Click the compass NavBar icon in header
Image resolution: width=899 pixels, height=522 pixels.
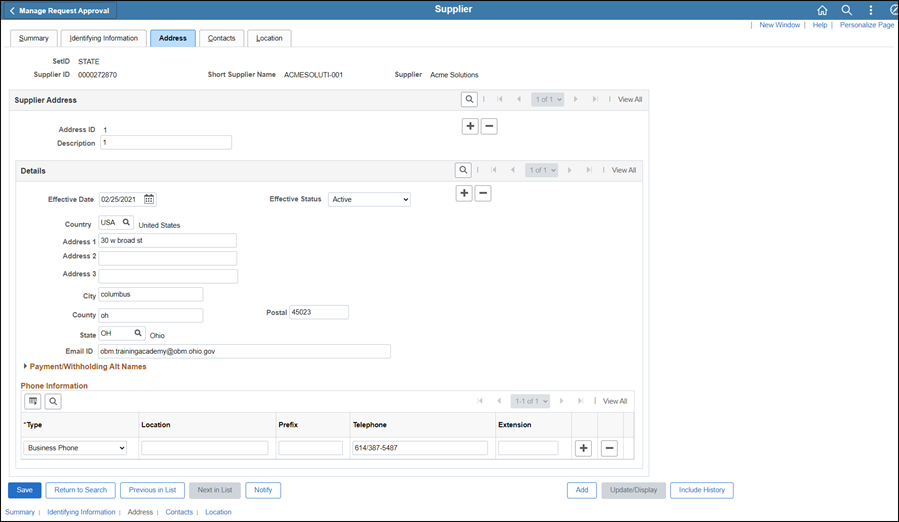point(894,10)
